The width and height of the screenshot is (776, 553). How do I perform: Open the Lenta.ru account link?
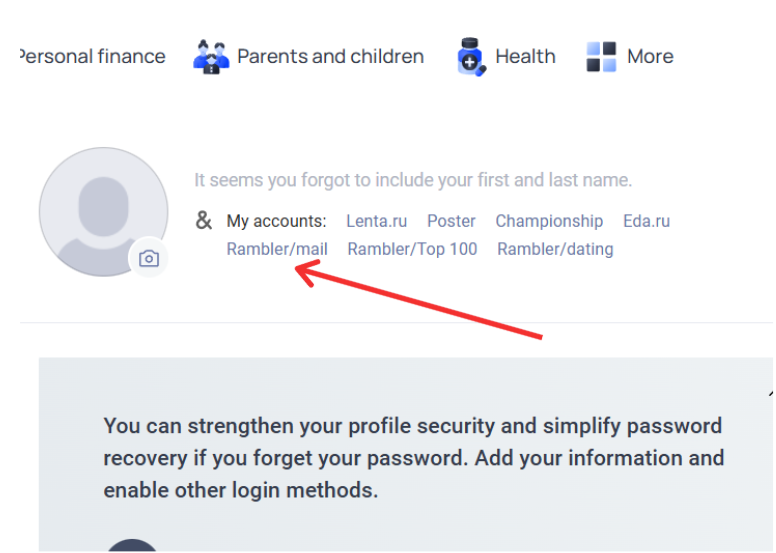(377, 221)
